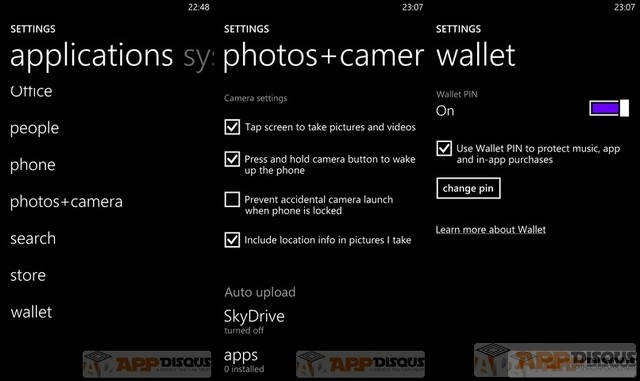Open the people settings entry
Viewport: 640px width, 381px height.
coord(35,128)
